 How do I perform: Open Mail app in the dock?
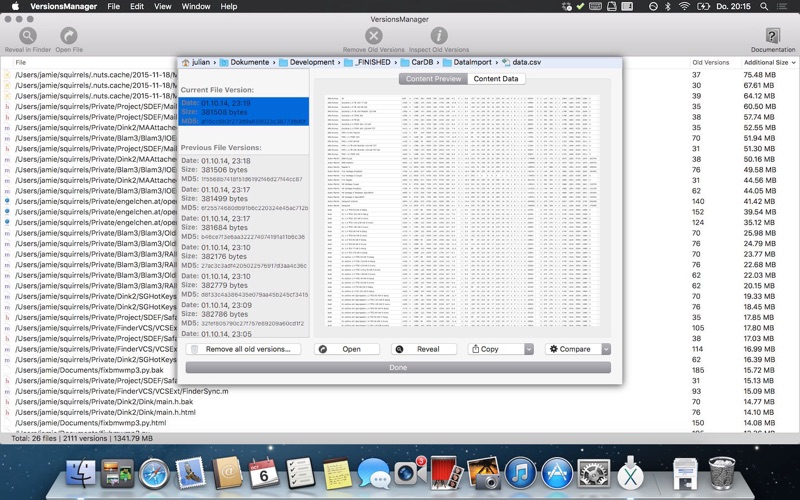191,473
